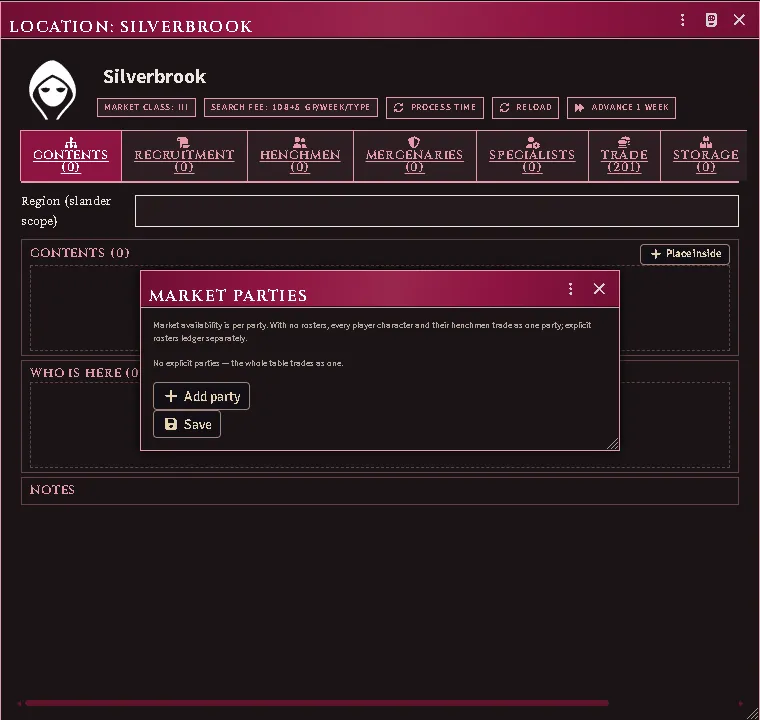The image size is (760, 720).
Task: Open the Market Parties dialog kebab menu
Action: [x=570, y=289]
